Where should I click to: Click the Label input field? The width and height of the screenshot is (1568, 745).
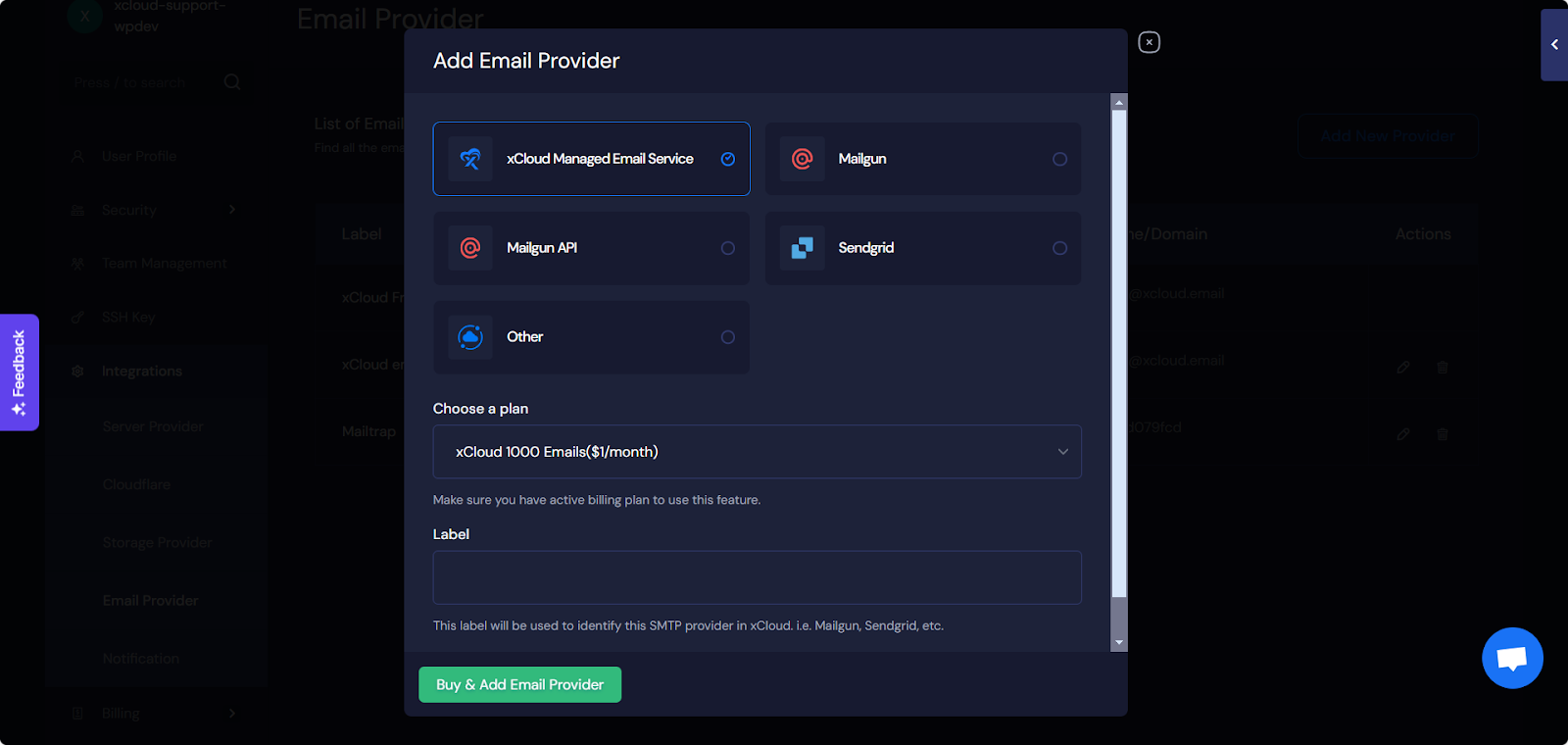[x=757, y=577]
